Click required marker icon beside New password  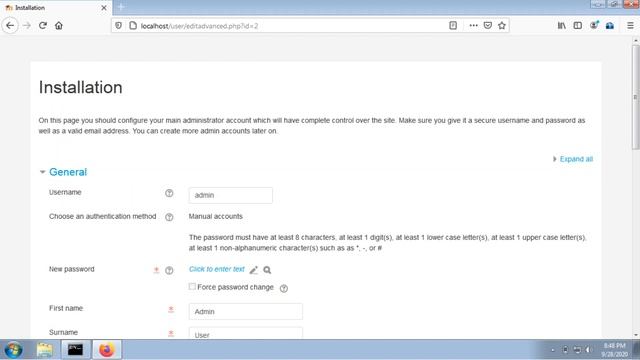click(x=156, y=270)
